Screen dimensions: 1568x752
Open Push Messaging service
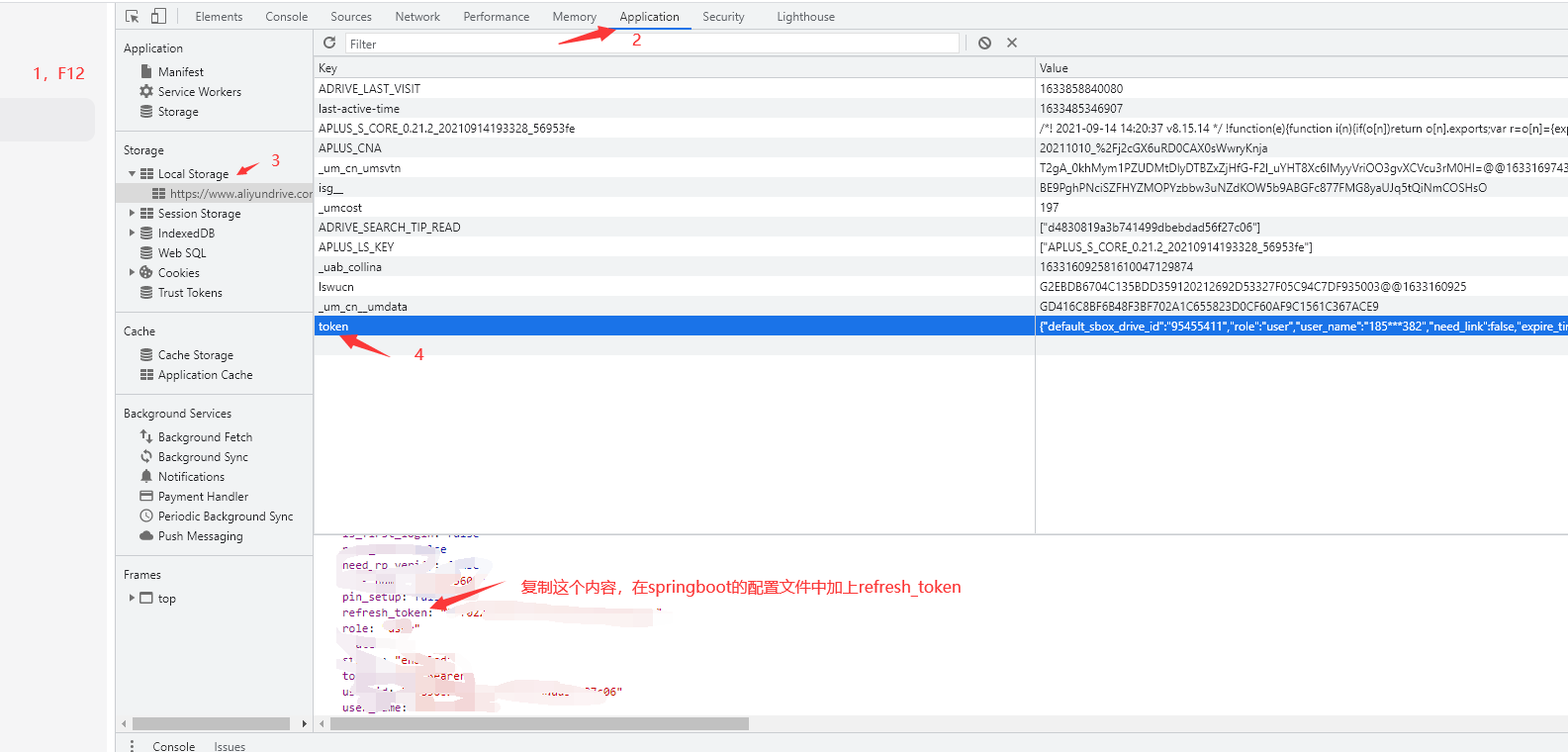tap(200, 536)
